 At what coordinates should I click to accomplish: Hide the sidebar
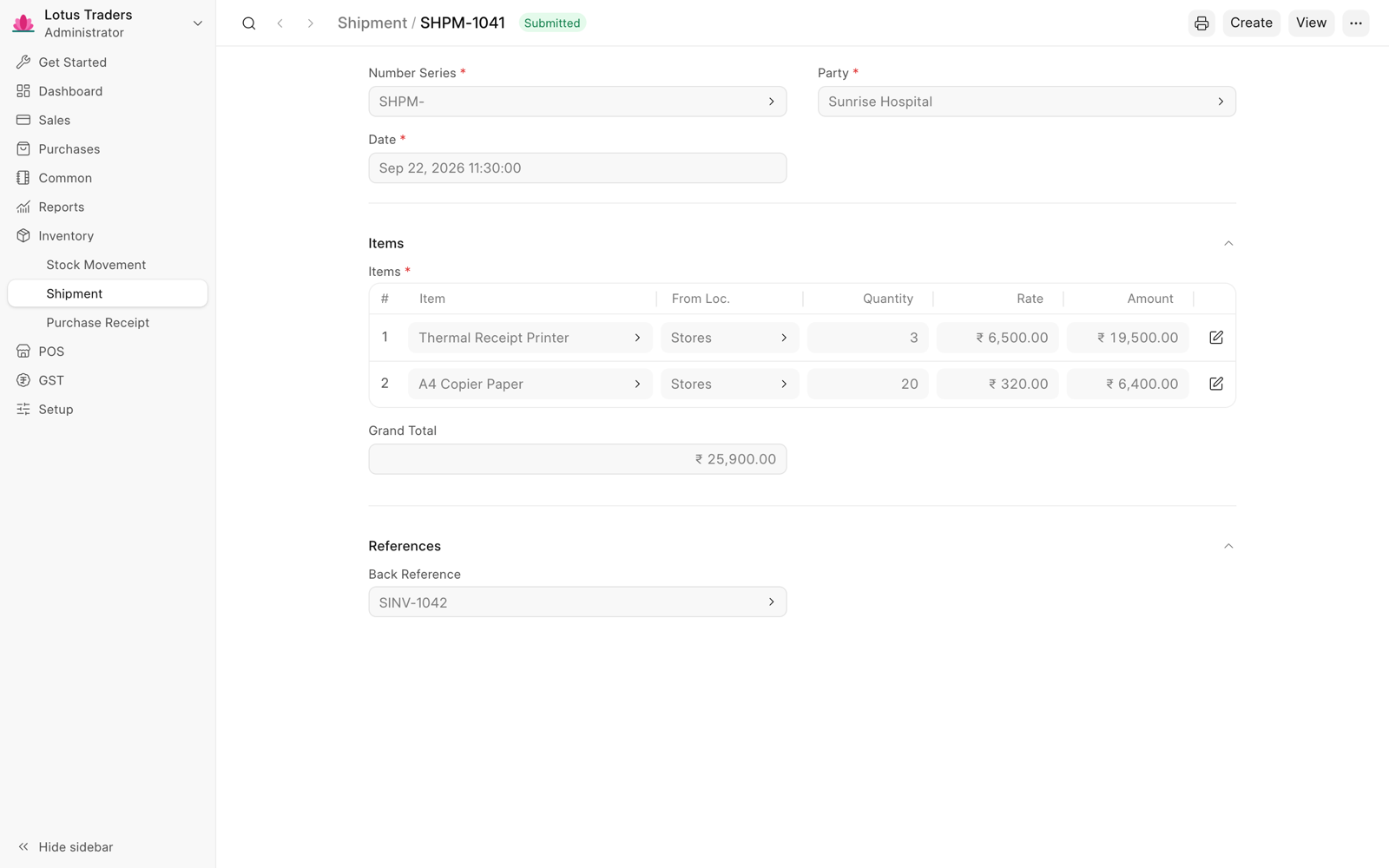pos(65,847)
